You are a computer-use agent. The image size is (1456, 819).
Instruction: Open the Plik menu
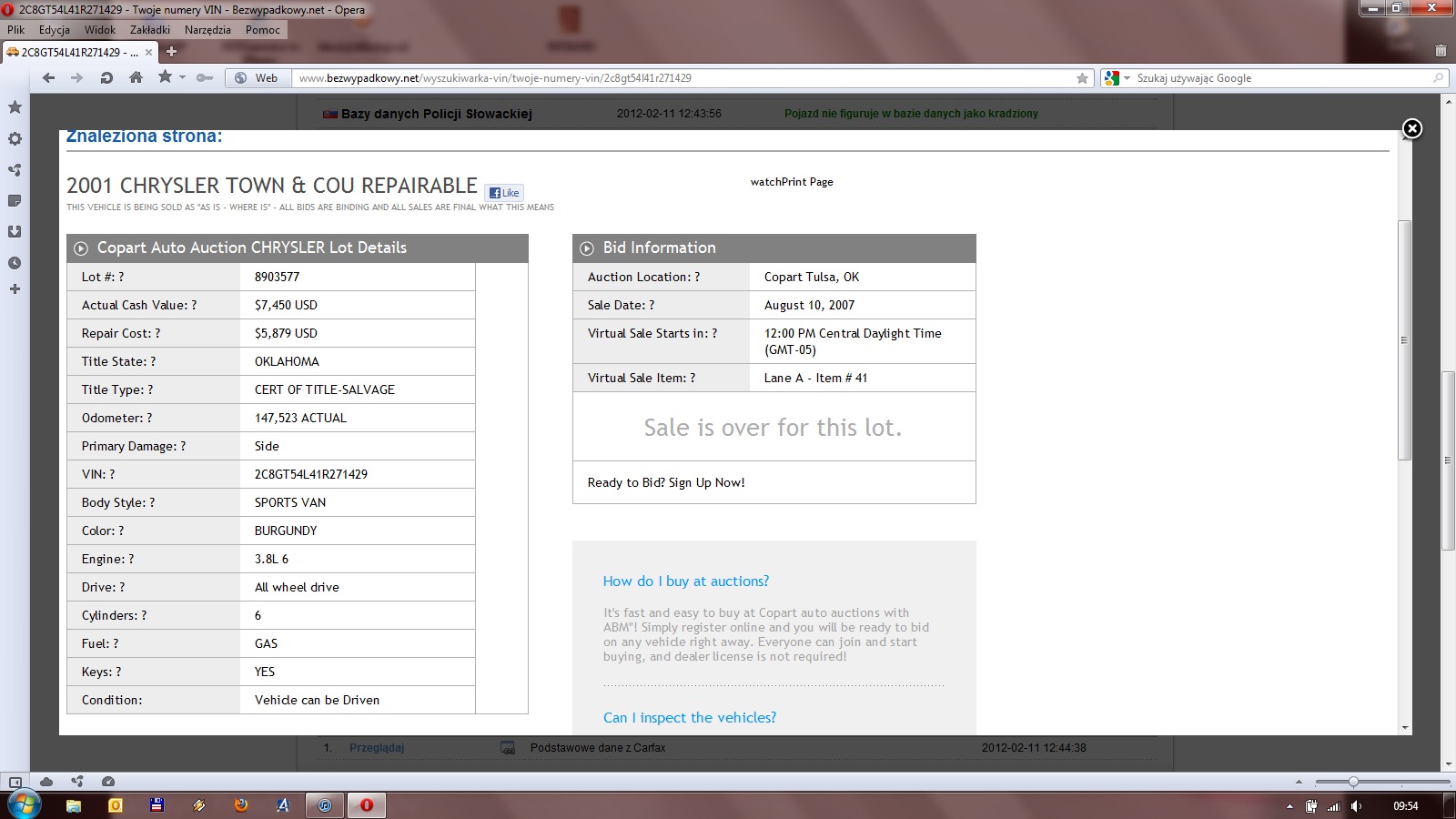tap(16, 30)
